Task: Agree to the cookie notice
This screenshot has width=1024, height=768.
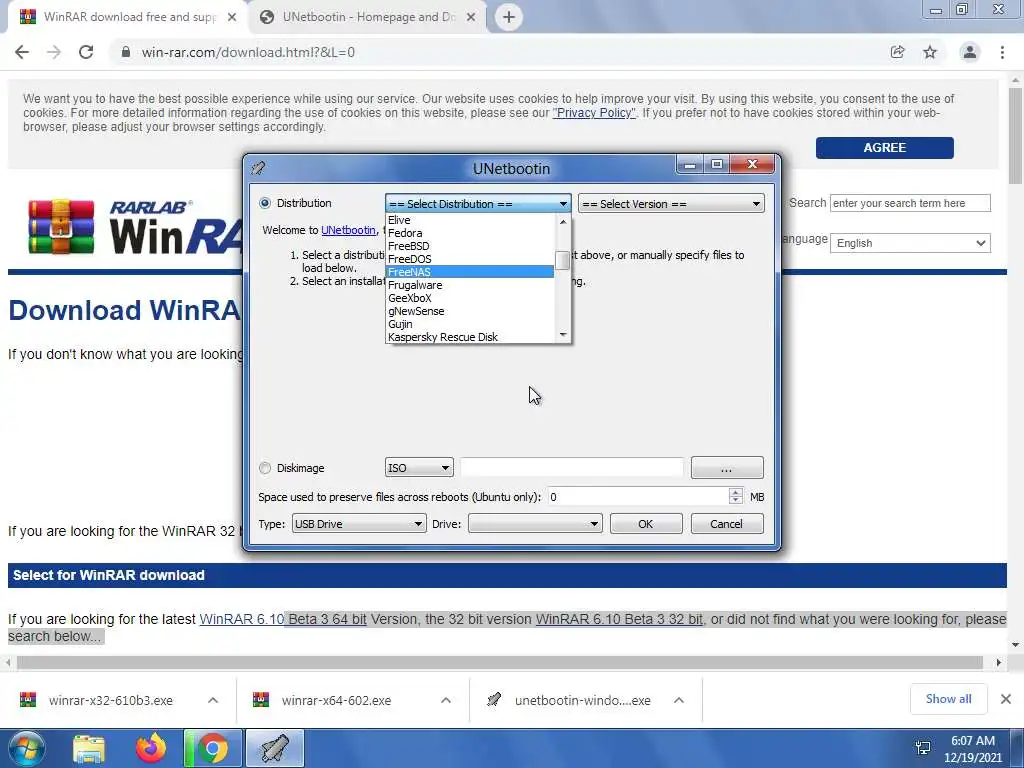Action: 884,148
